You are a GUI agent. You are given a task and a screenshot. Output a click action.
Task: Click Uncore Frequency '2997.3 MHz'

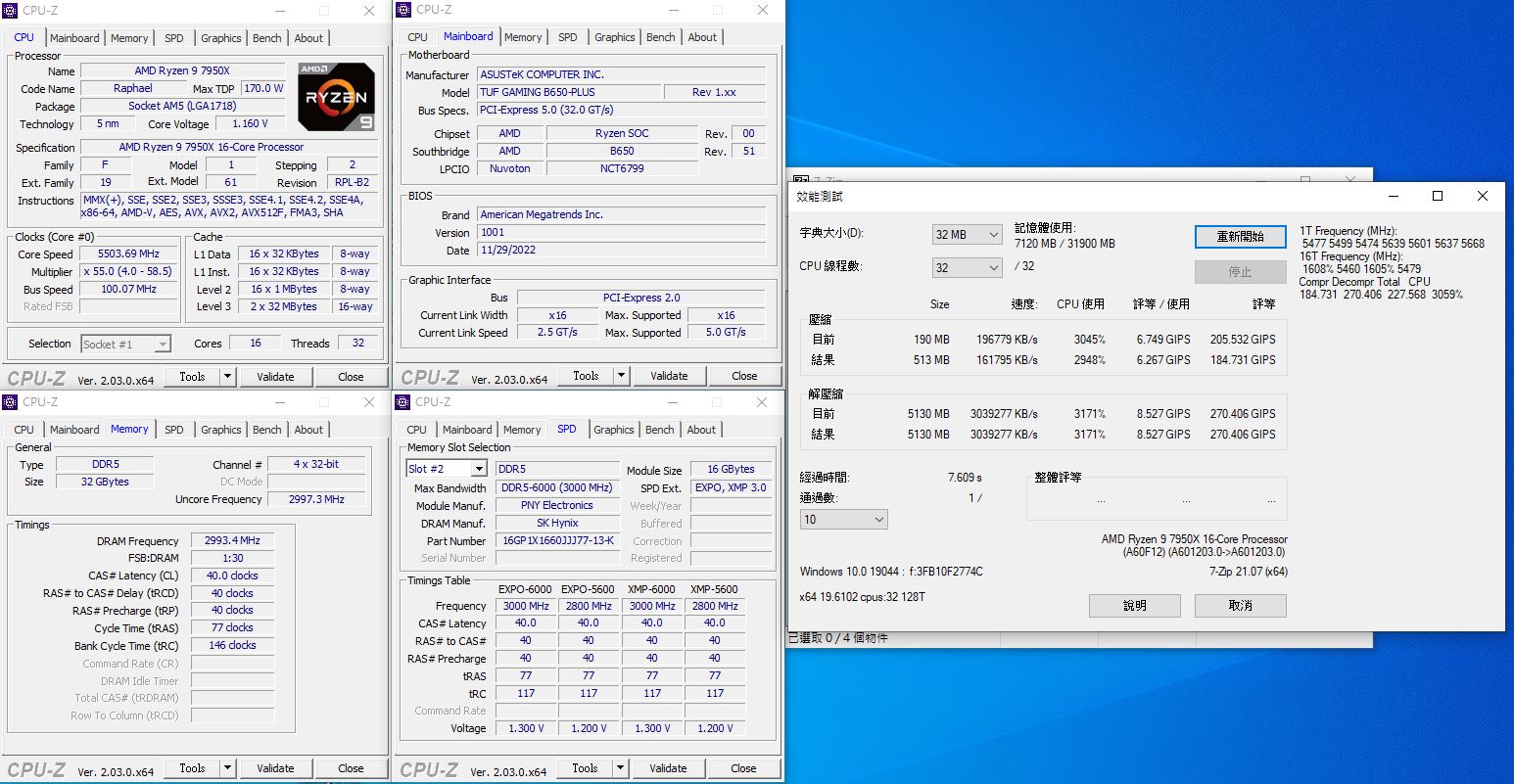(316, 499)
